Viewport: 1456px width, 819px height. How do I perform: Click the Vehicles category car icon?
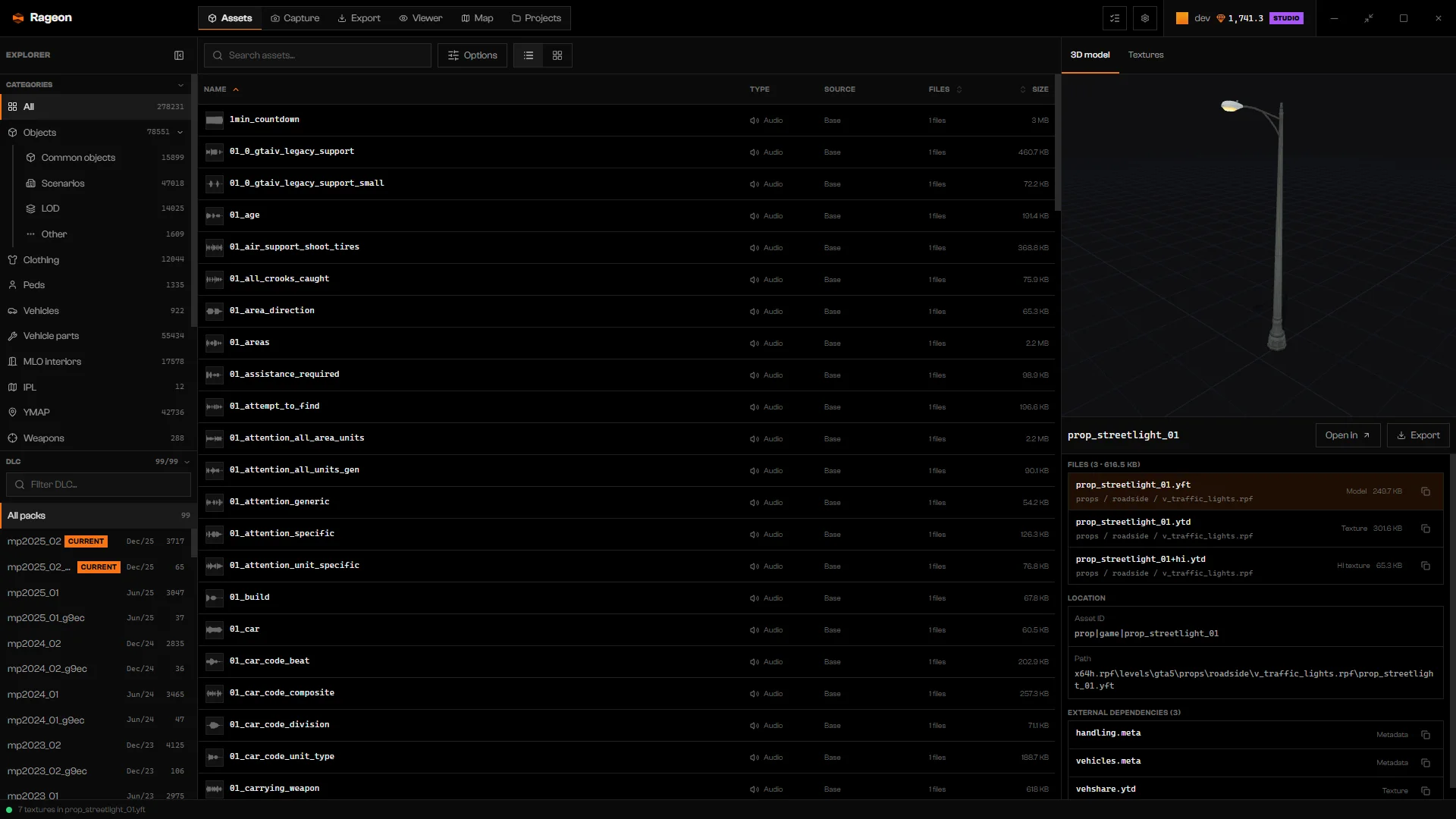click(12, 311)
